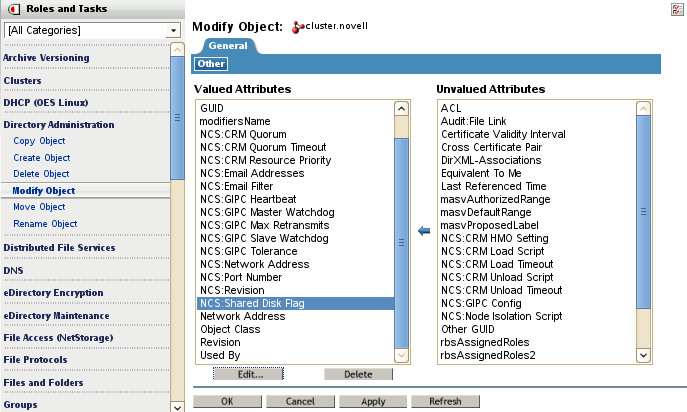The height and width of the screenshot is (412, 687).
Task: Expand the Files and Folders role
Action: 43,383
